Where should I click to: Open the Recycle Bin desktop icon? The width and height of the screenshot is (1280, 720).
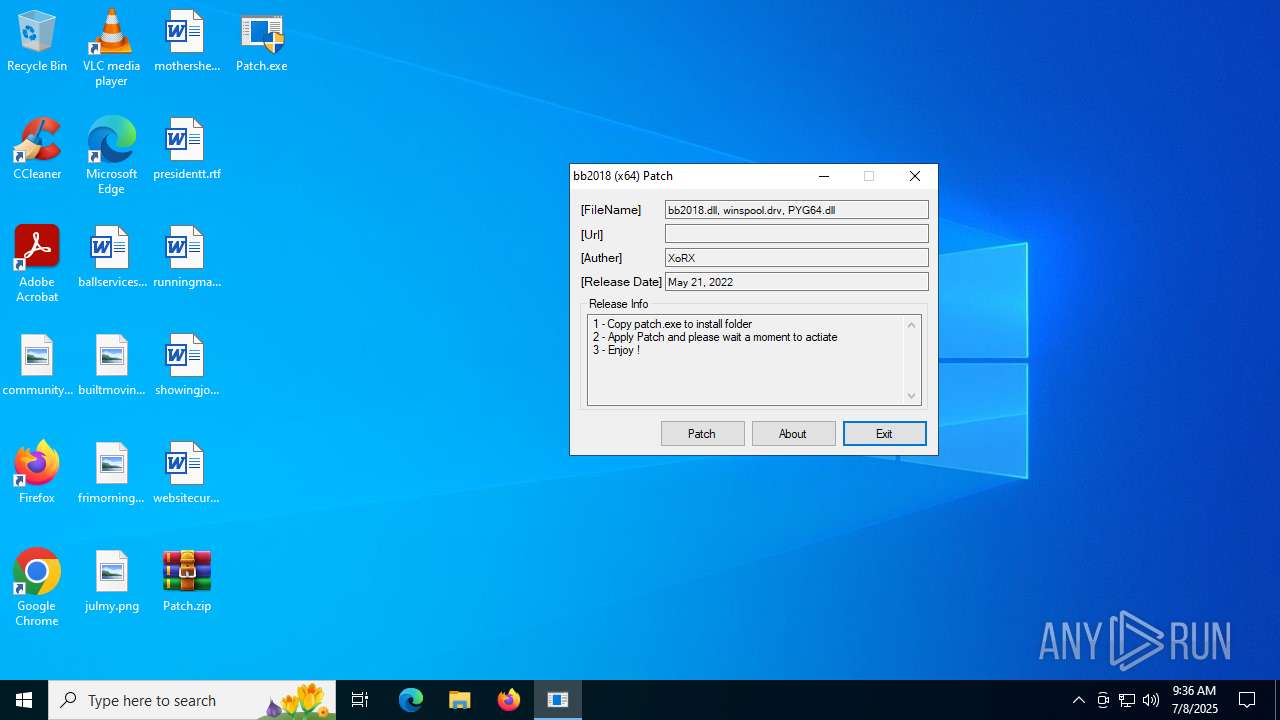[x=37, y=42]
